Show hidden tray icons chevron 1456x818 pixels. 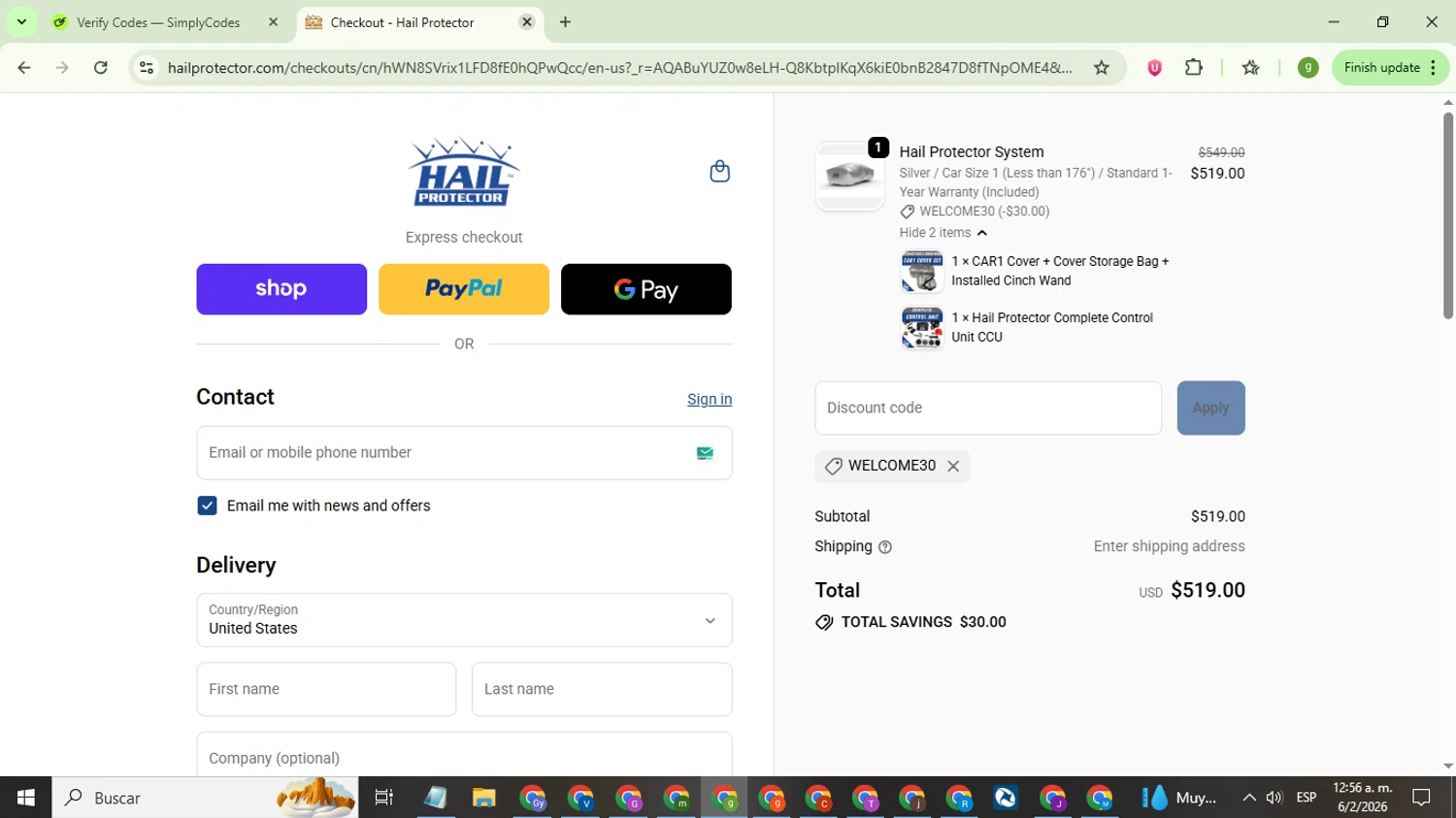pos(1248,798)
